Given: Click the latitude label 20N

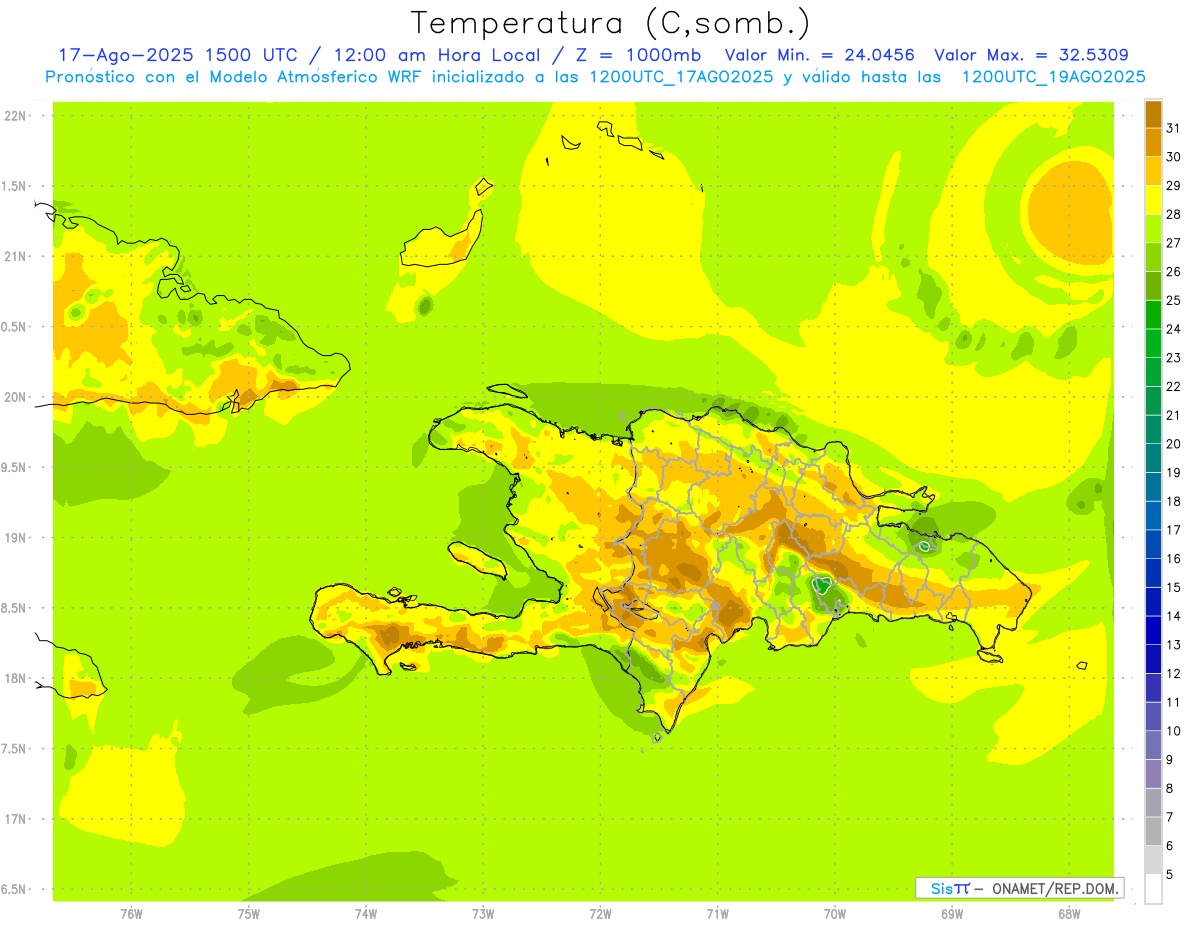Looking at the screenshot, I should tap(17, 397).
